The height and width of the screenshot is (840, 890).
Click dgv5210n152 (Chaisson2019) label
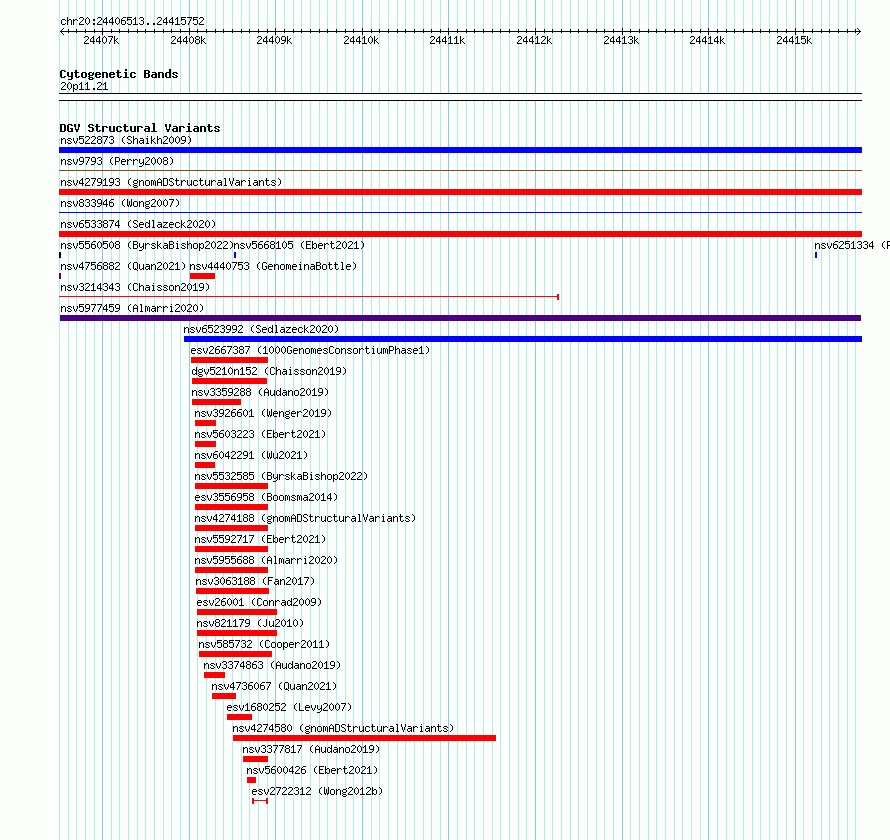[269, 371]
